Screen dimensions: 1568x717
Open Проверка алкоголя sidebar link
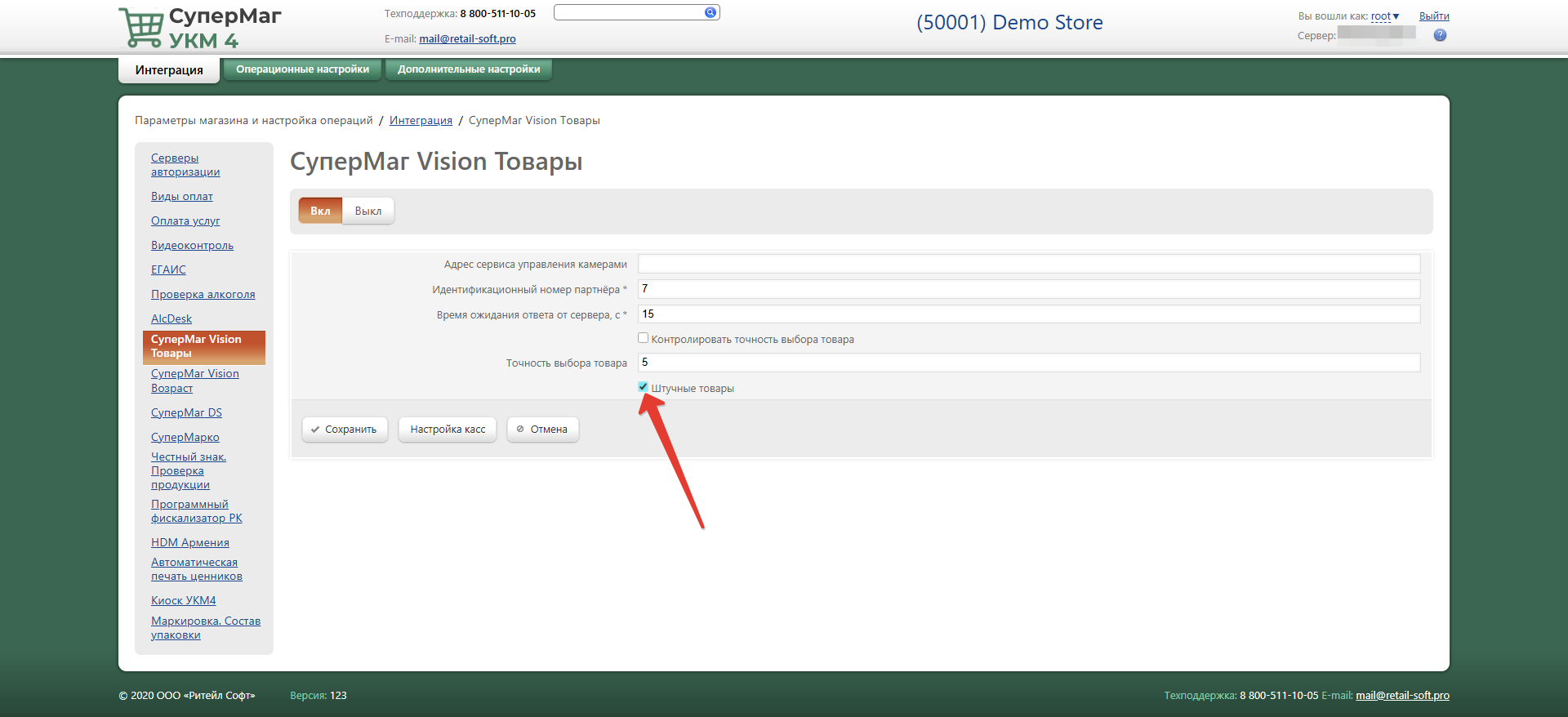(203, 294)
